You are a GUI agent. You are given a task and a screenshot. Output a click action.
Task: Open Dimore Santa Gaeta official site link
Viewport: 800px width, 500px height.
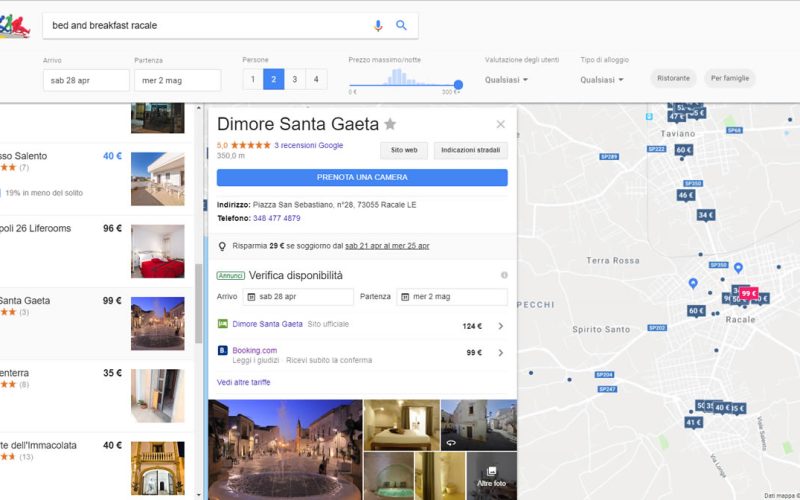point(267,324)
